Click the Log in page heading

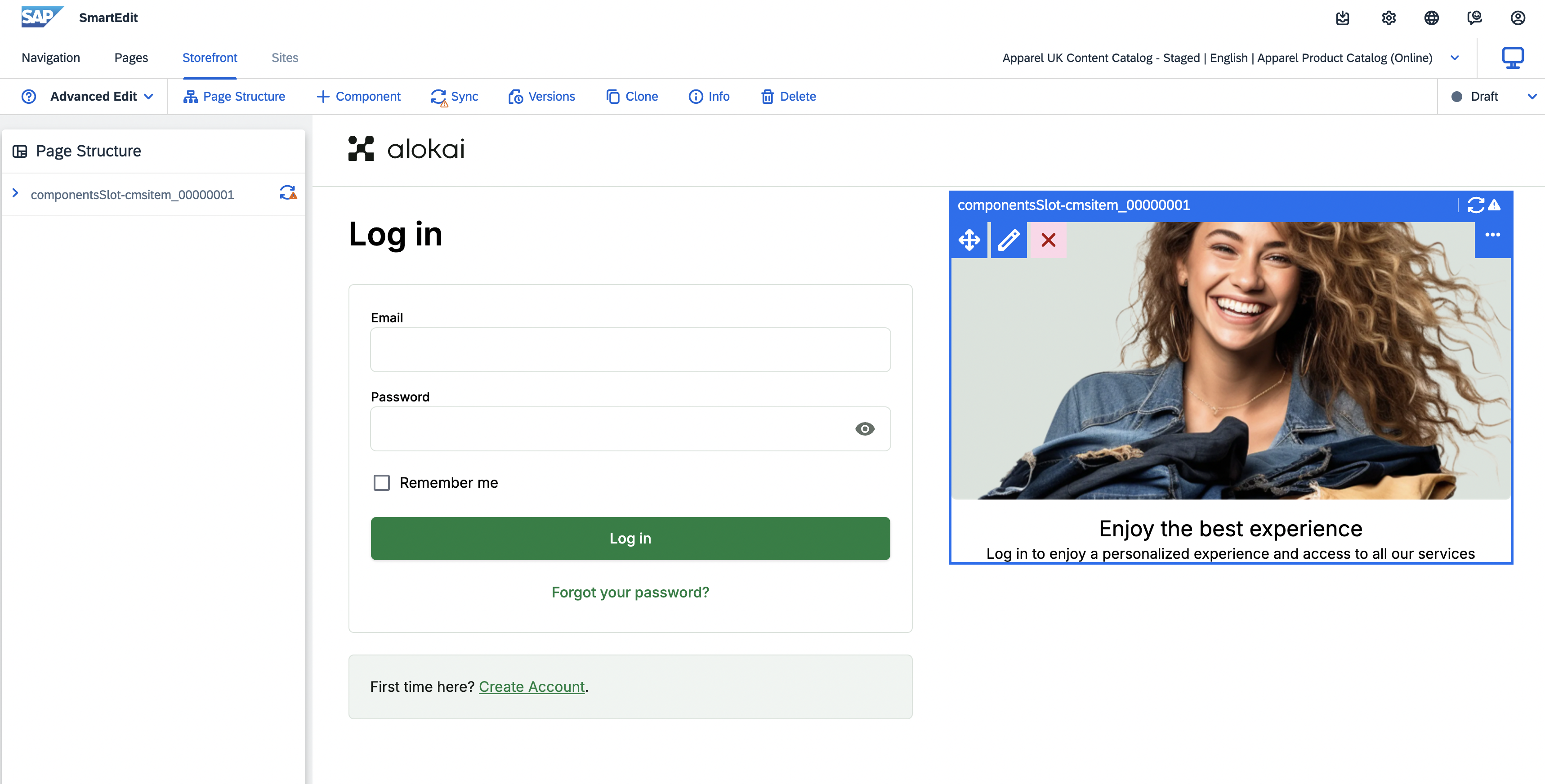pos(395,234)
